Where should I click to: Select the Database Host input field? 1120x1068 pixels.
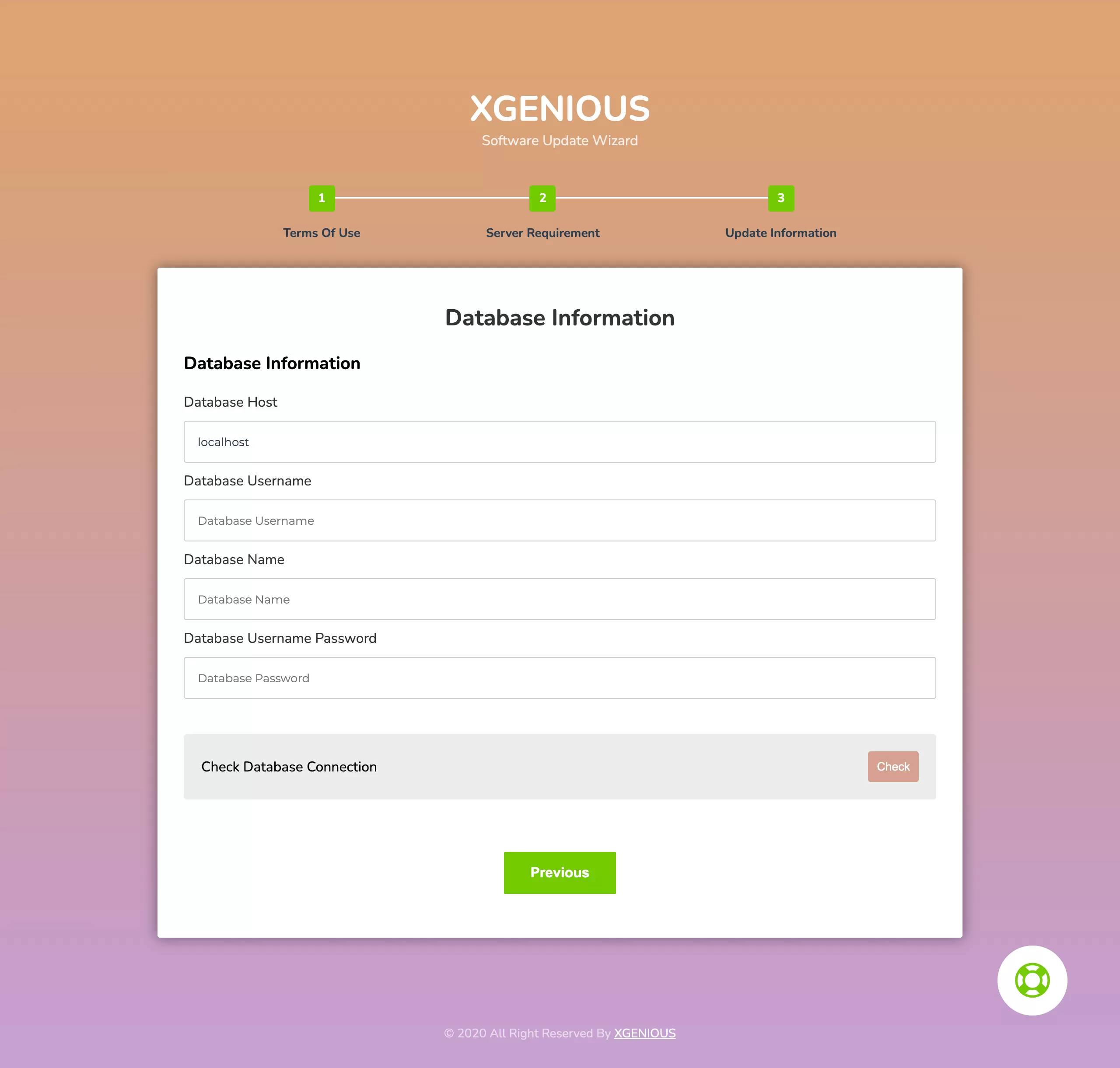[560, 441]
